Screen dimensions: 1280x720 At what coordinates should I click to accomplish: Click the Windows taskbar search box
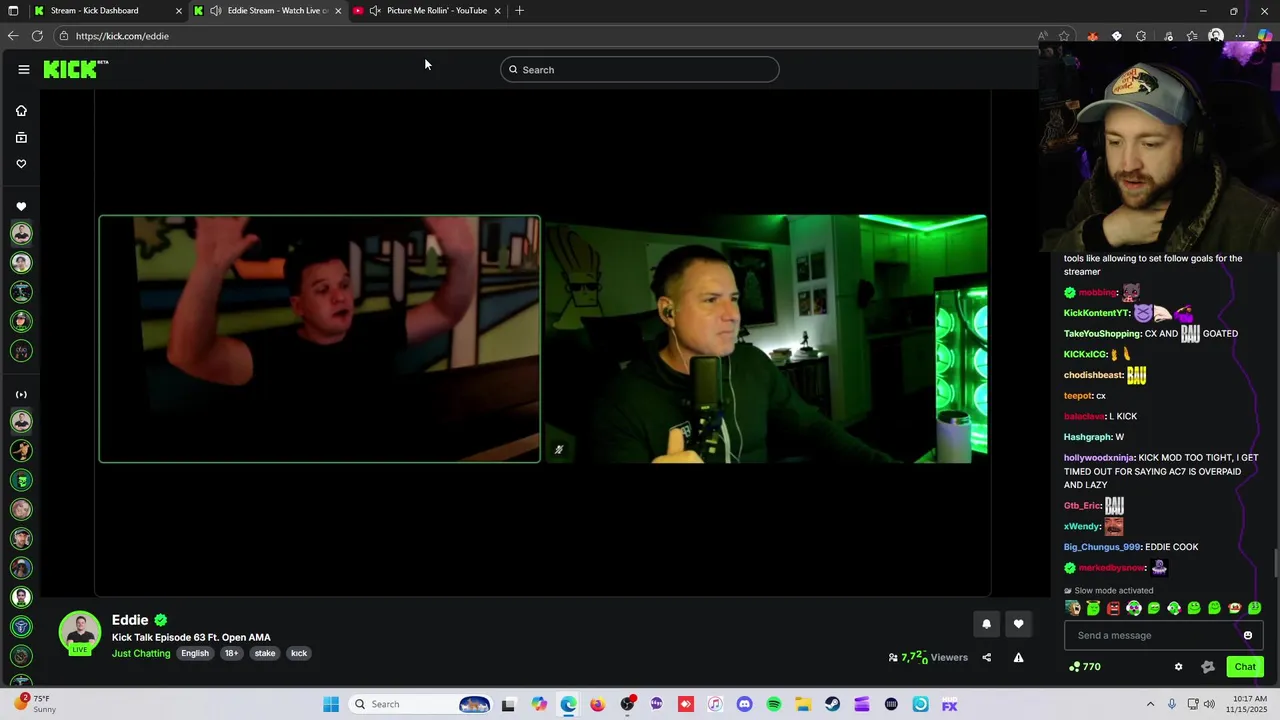423,704
